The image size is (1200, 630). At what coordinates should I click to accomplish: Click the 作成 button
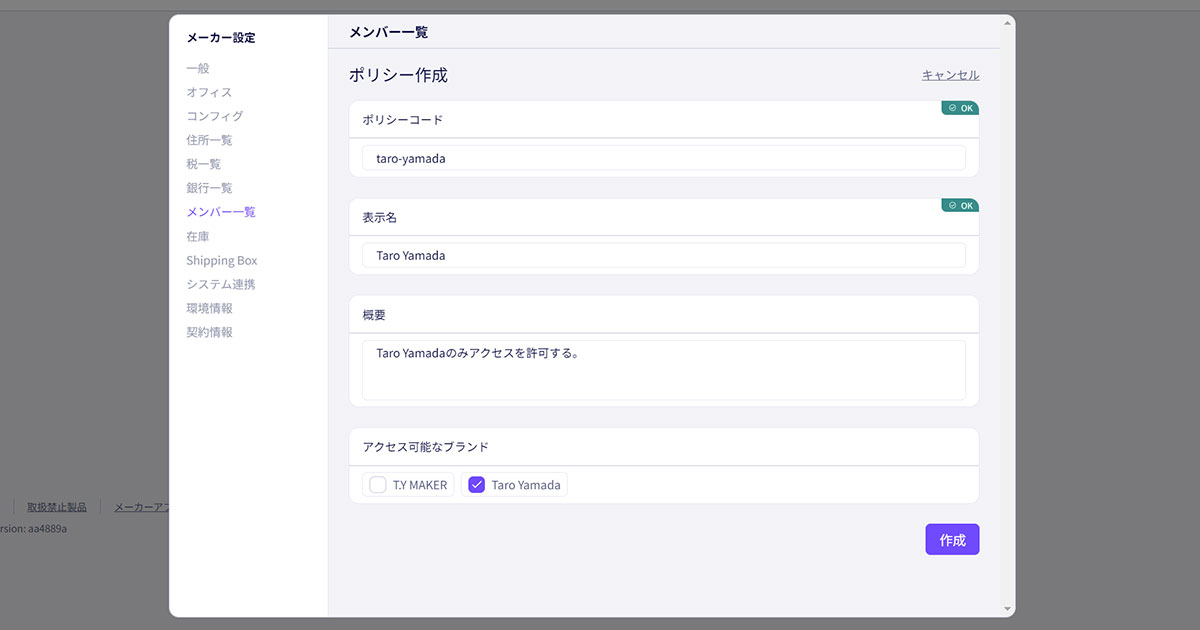tap(952, 540)
